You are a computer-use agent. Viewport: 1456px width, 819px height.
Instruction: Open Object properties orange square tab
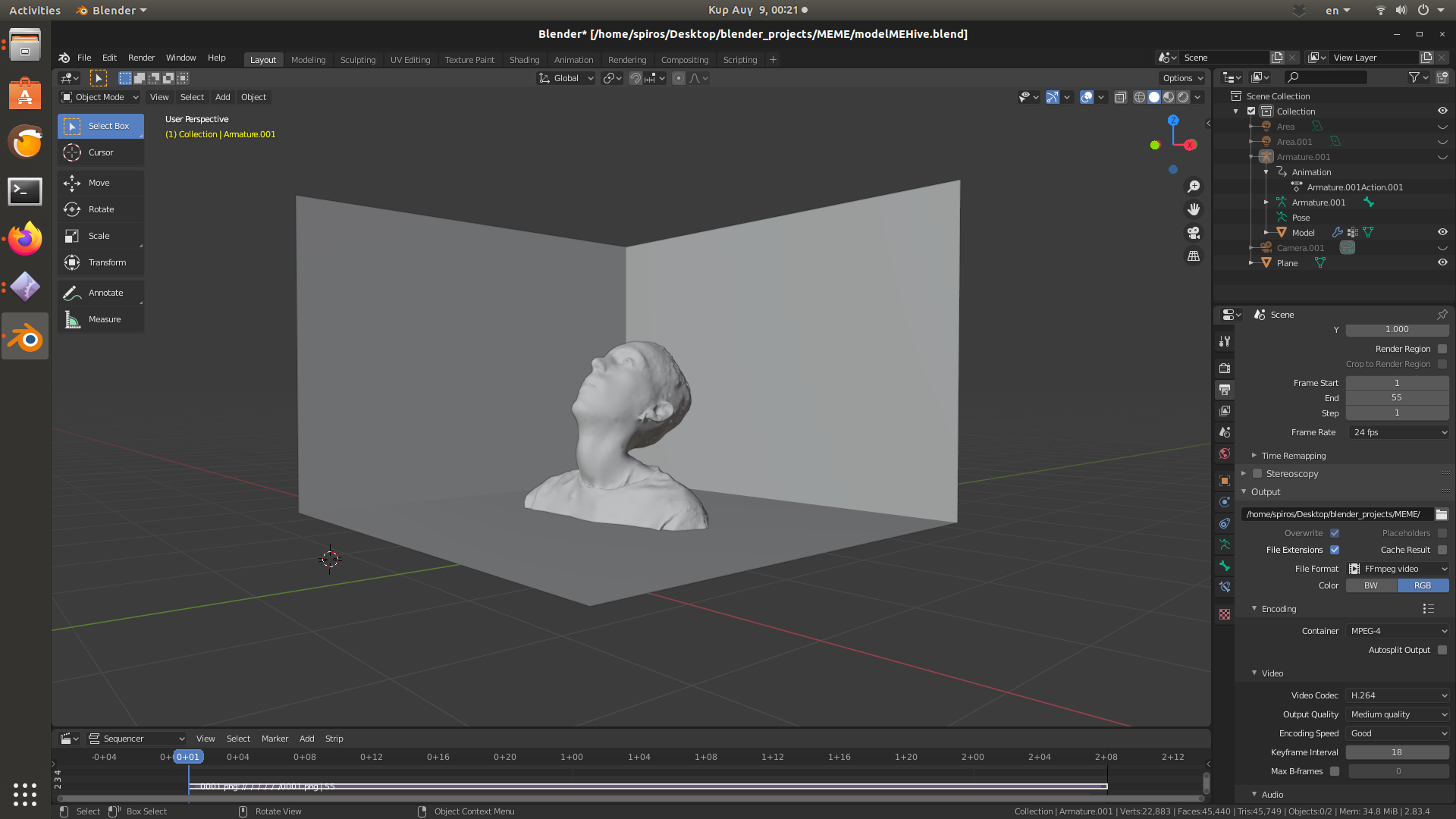tap(1225, 481)
